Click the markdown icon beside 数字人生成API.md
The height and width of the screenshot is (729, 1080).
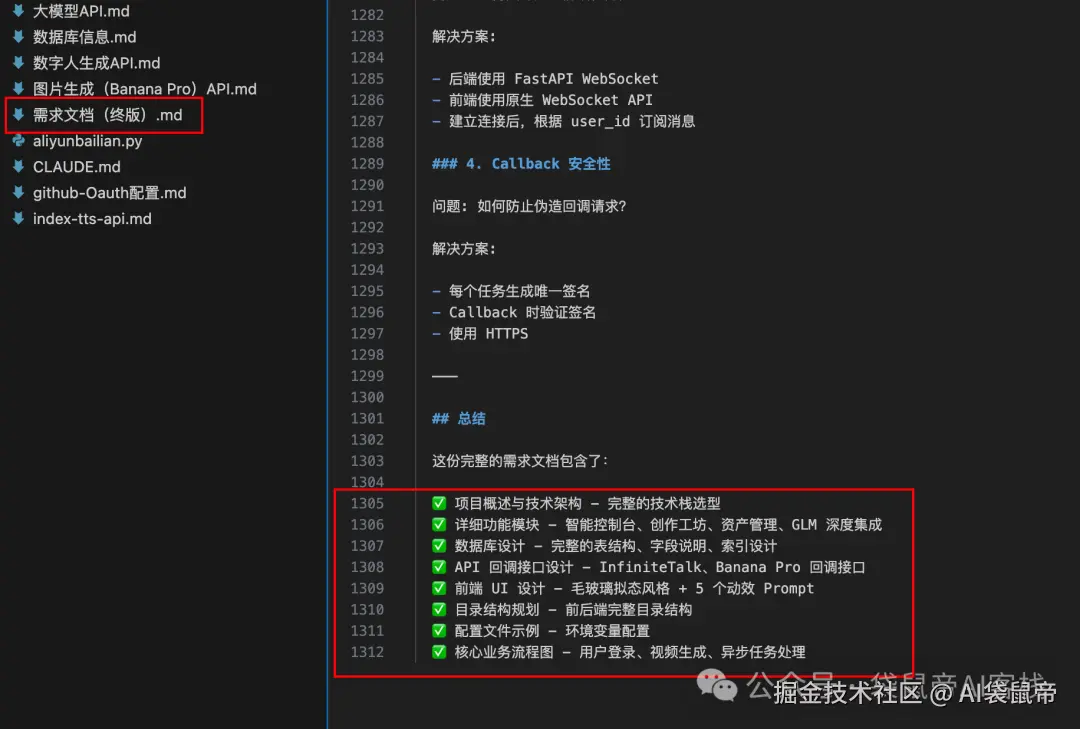click(x=19, y=63)
